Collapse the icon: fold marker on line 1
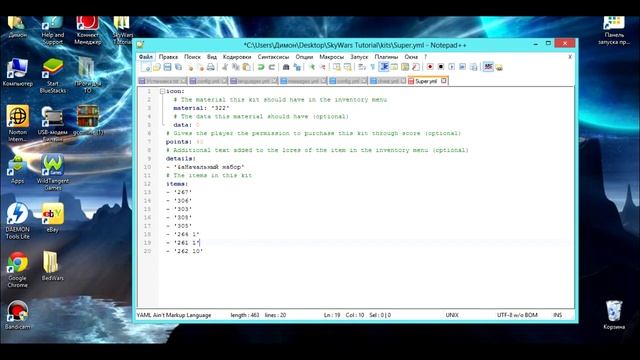 [162, 91]
